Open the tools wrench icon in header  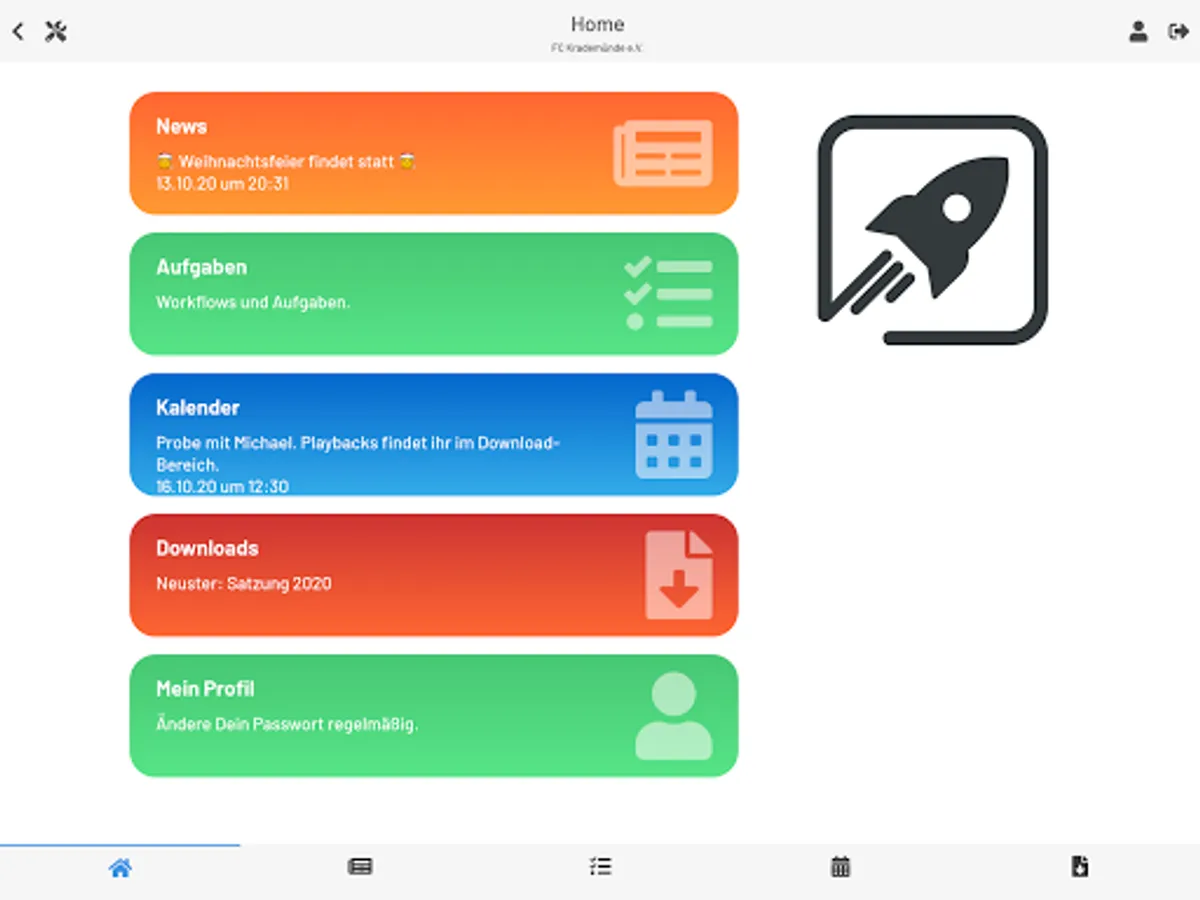pyautogui.click(x=56, y=32)
